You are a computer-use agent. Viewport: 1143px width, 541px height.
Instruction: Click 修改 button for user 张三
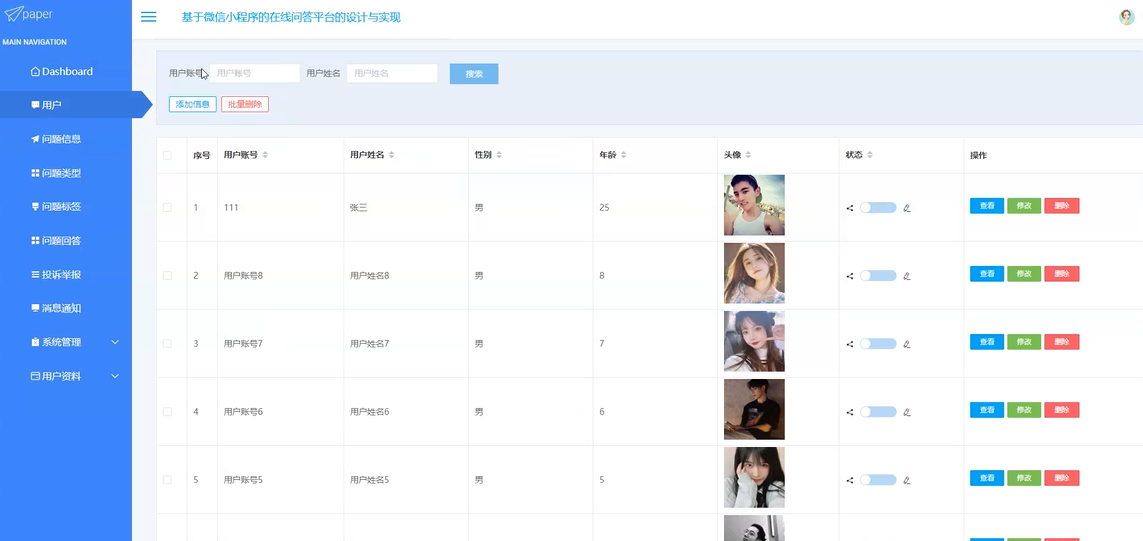tap(1024, 206)
